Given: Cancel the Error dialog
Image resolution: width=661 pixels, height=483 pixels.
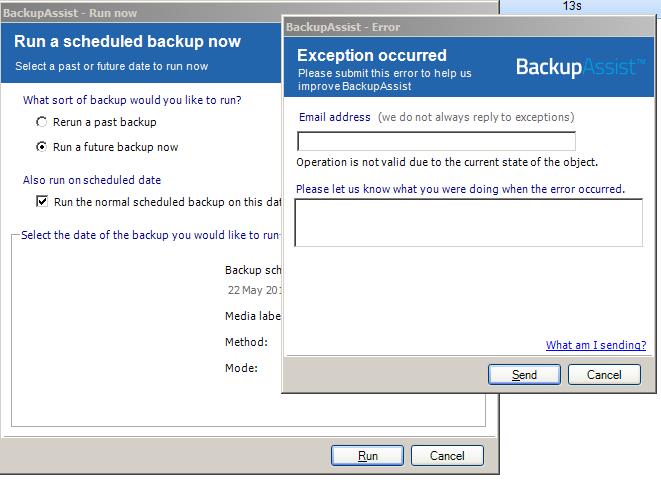Looking at the screenshot, I should (x=604, y=375).
